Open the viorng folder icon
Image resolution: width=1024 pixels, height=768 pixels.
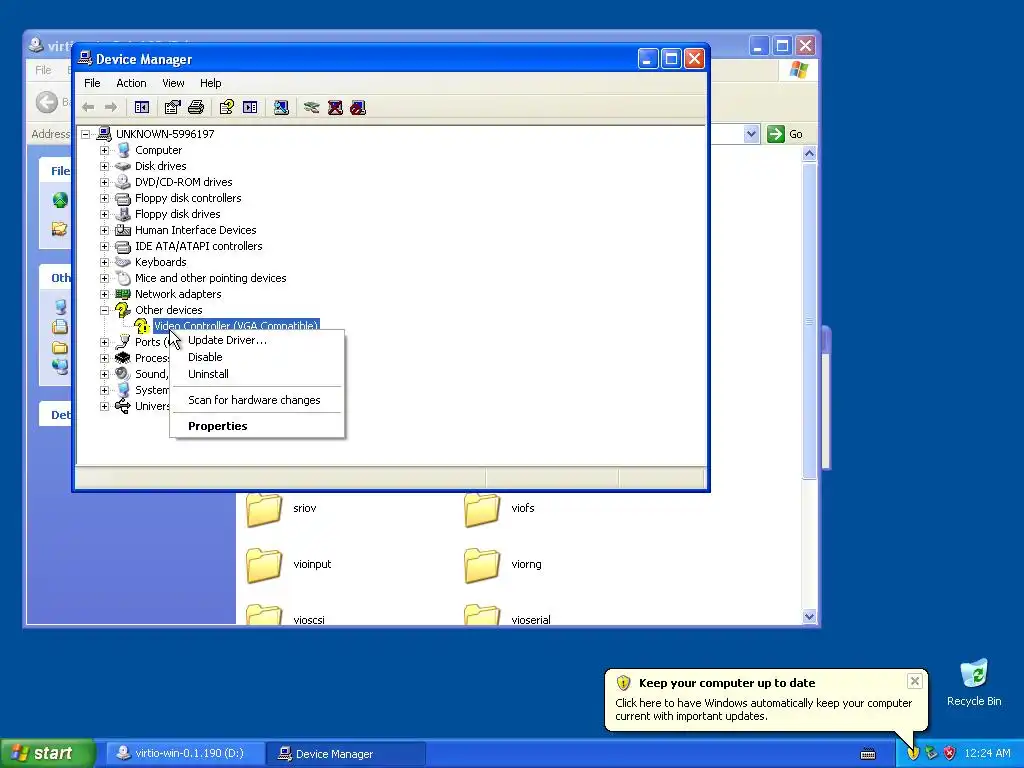tap(482, 565)
